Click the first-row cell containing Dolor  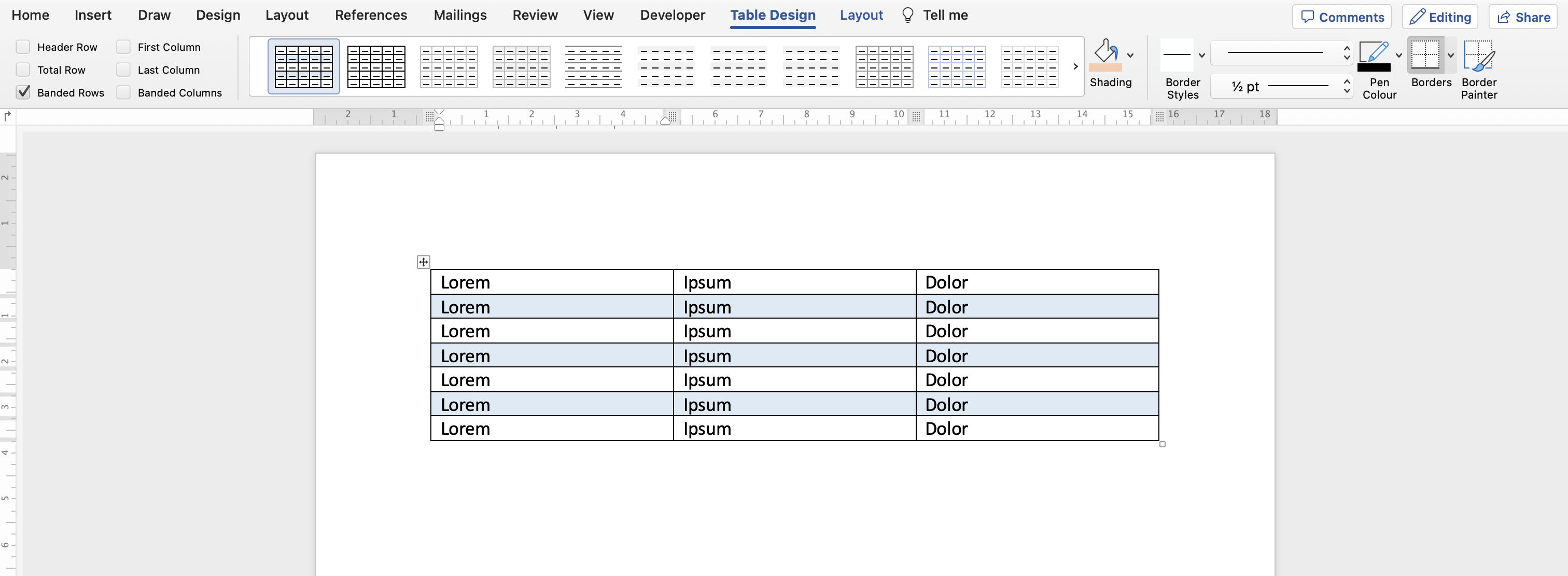pos(1037,282)
